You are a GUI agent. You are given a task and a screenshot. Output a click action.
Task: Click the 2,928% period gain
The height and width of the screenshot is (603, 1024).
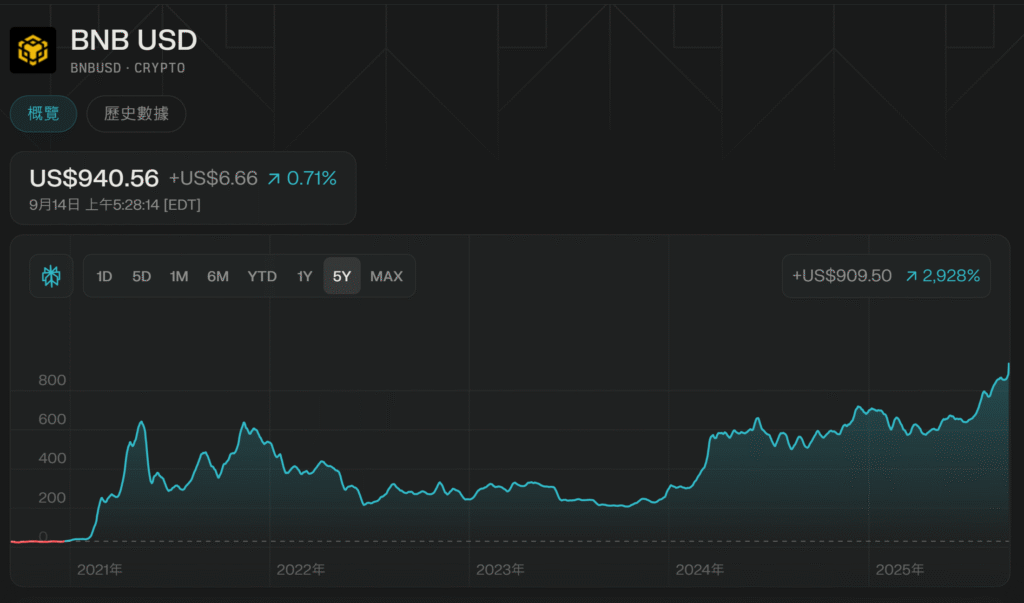point(943,276)
